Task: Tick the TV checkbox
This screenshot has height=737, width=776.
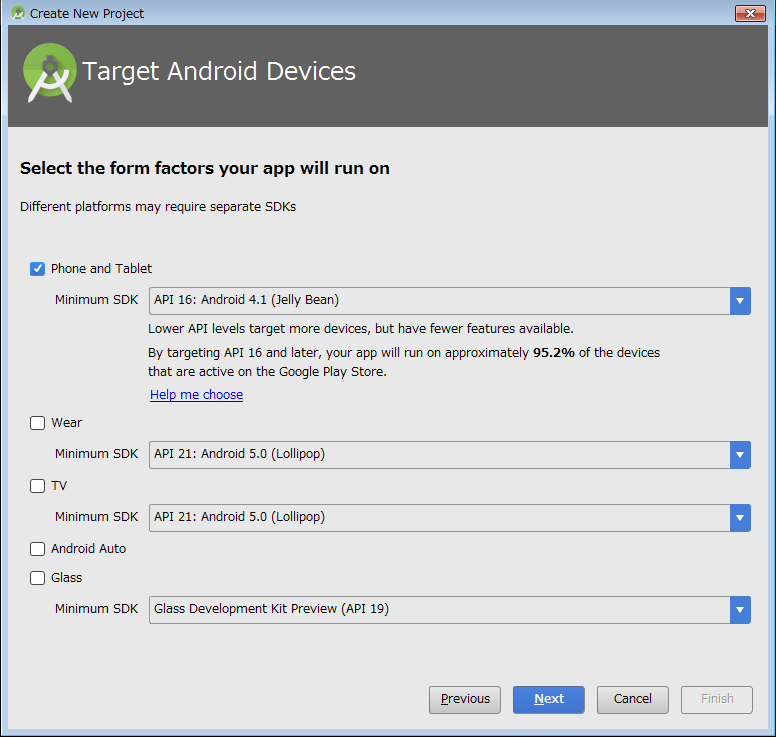Action: pos(37,486)
